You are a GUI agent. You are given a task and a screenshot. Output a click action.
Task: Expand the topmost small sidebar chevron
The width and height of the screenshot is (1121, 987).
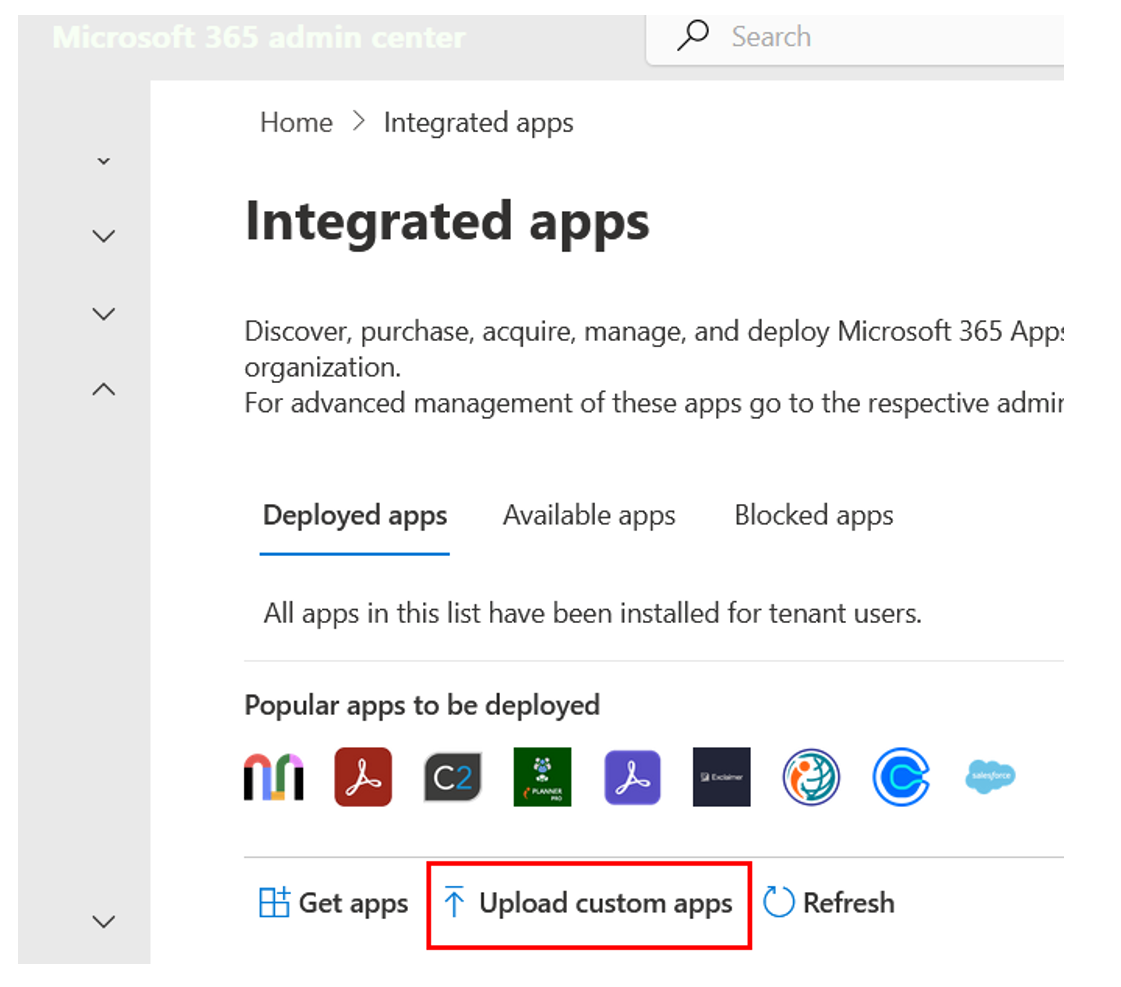104,162
